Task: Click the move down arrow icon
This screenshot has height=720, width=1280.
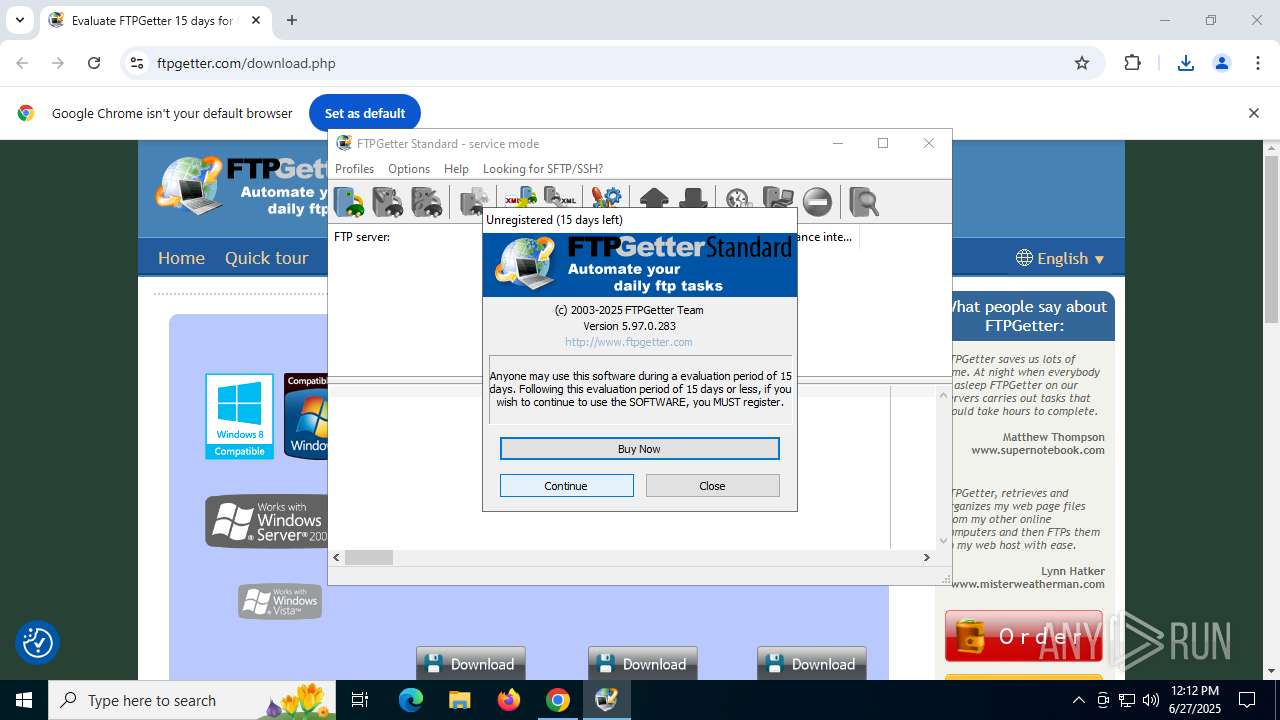Action: (693, 197)
